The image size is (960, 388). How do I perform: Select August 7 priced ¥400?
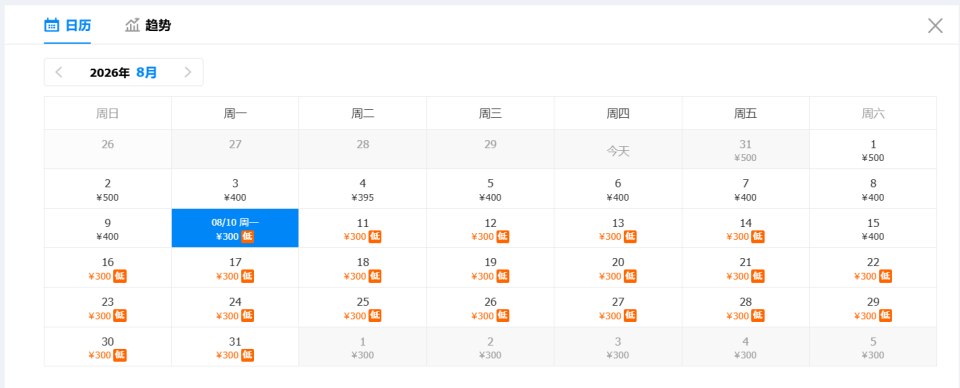point(746,189)
